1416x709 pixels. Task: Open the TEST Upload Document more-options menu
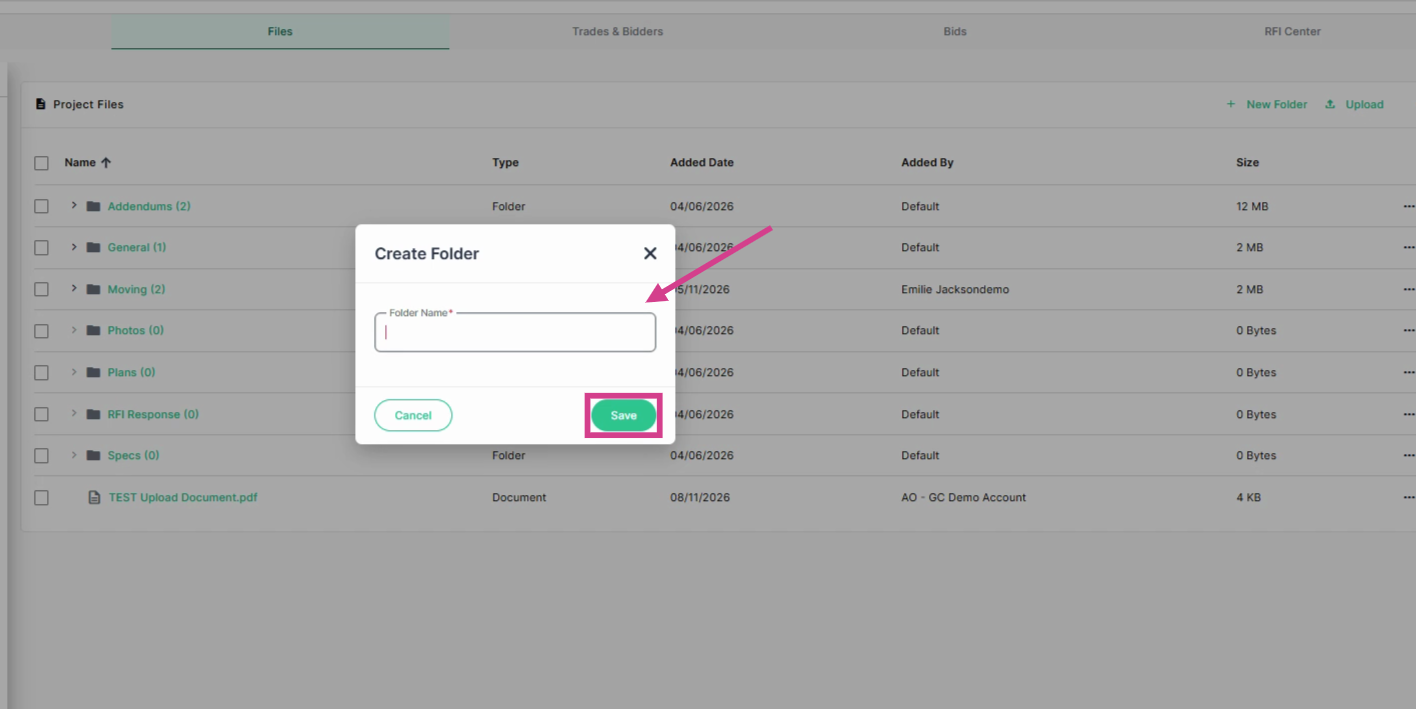[x=1409, y=497]
